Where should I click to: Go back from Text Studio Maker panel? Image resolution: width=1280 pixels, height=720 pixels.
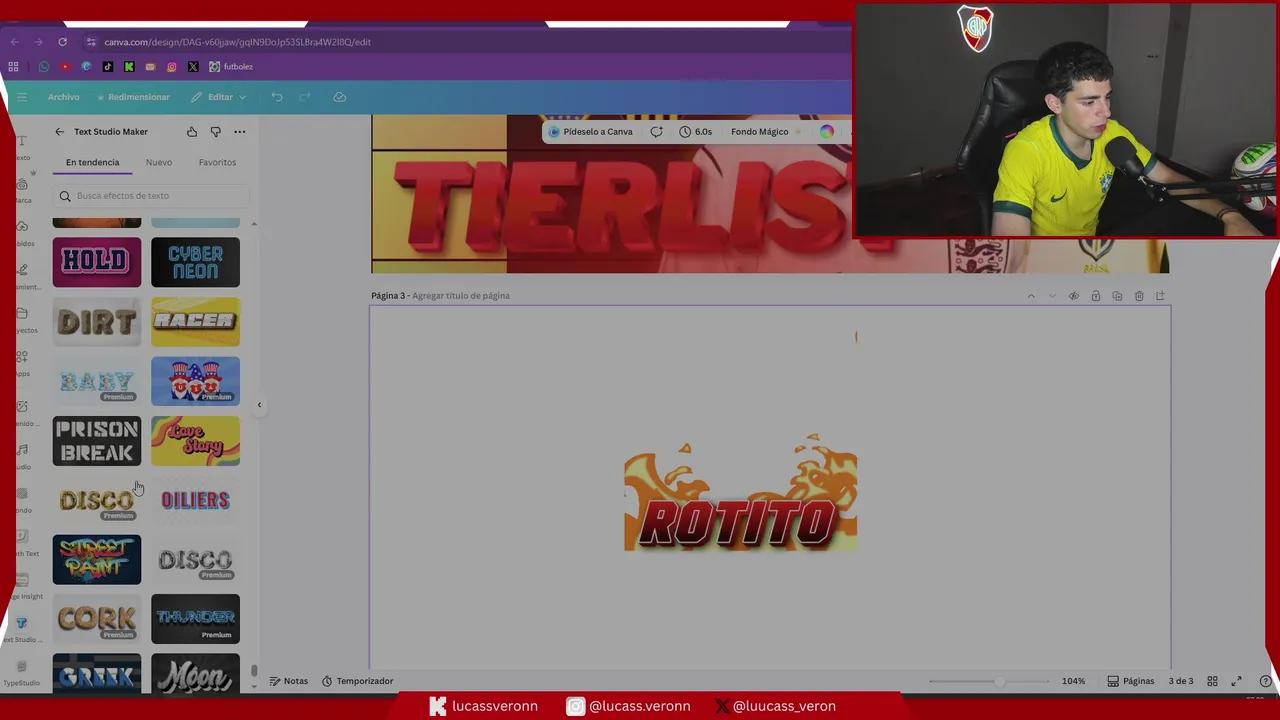click(59, 132)
